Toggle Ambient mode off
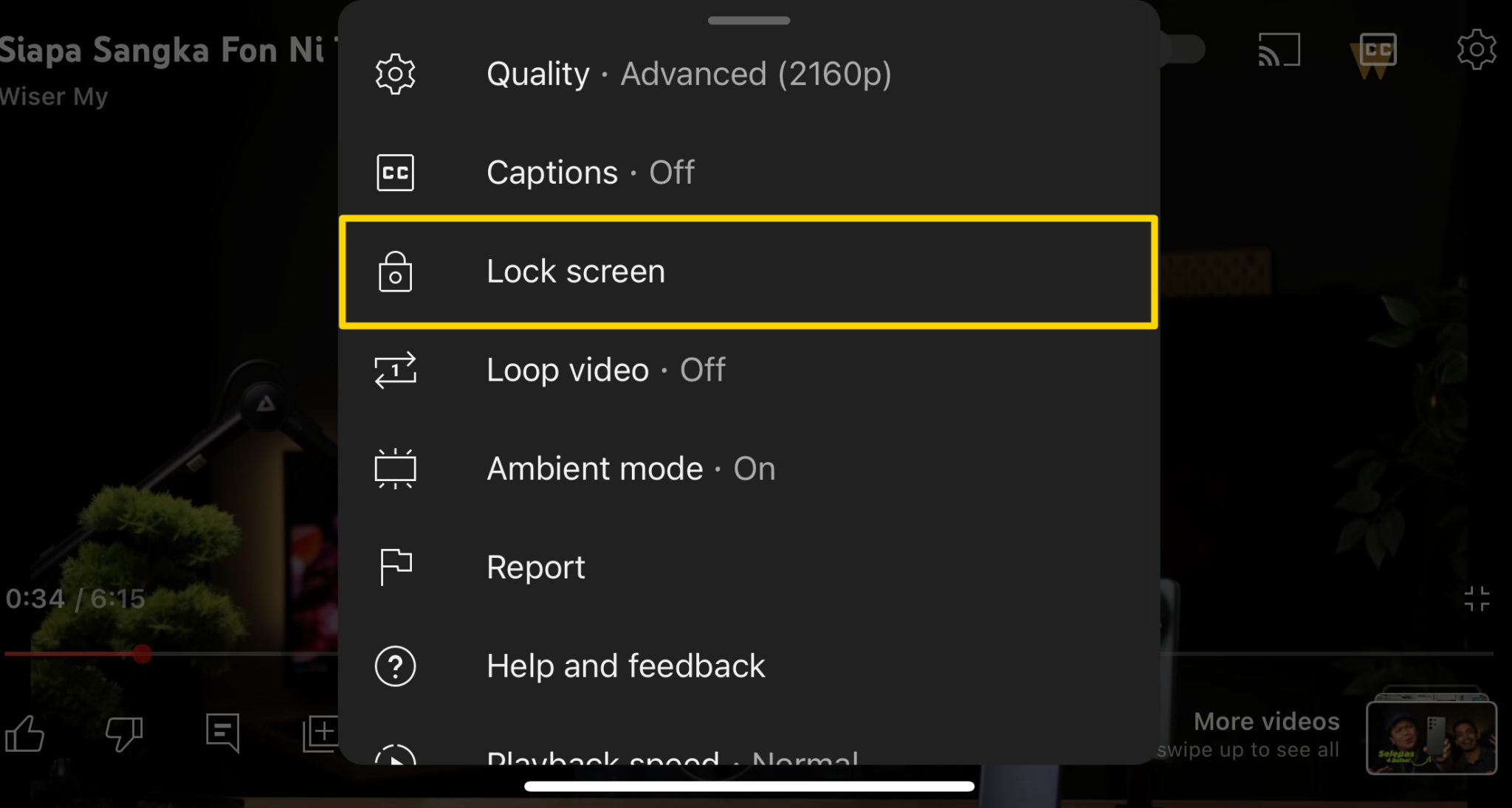Image resolution: width=1512 pixels, height=808 pixels. coord(630,469)
